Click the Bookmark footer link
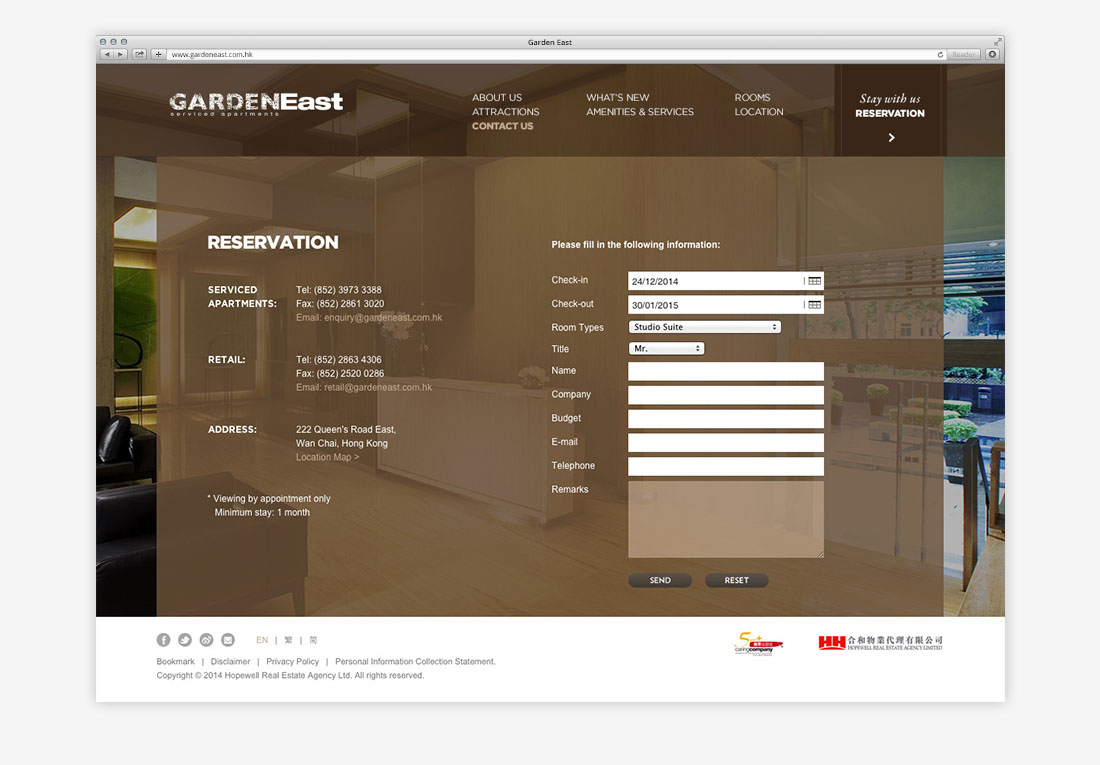Image resolution: width=1100 pixels, height=765 pixels. pyautogui.click(x=175, y=662)
